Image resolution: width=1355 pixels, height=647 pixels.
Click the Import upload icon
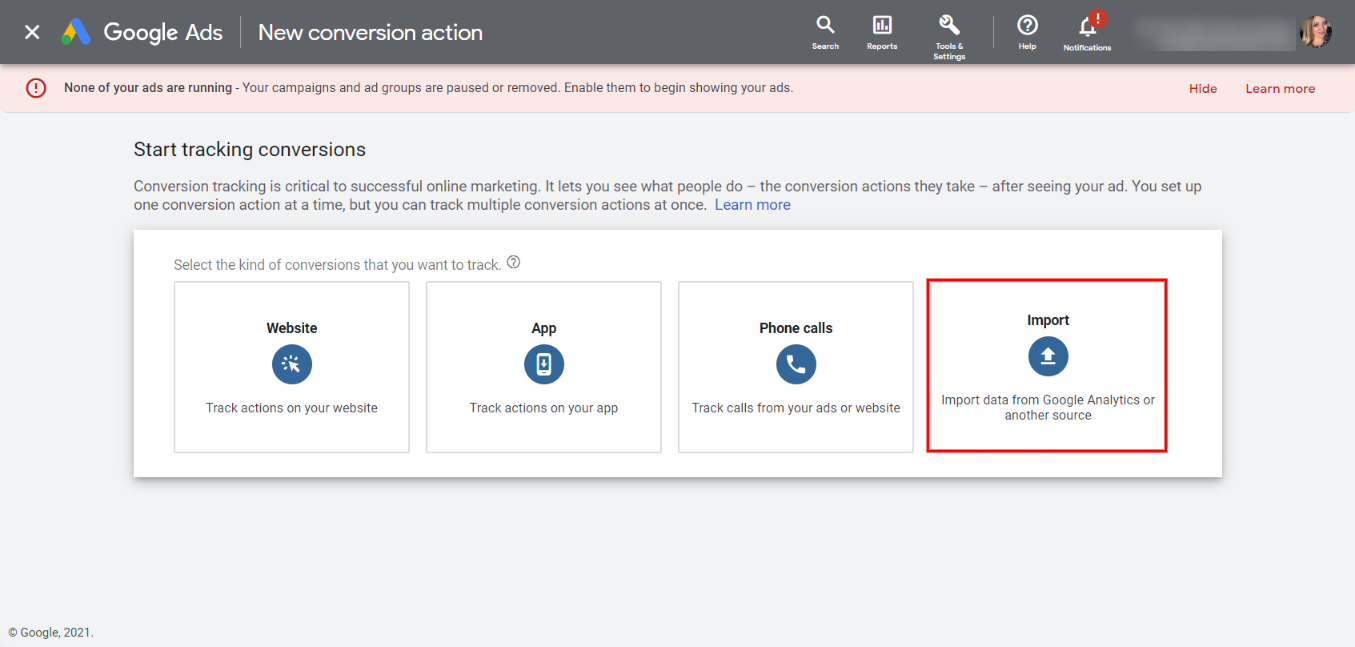[x=1047, y=356]
